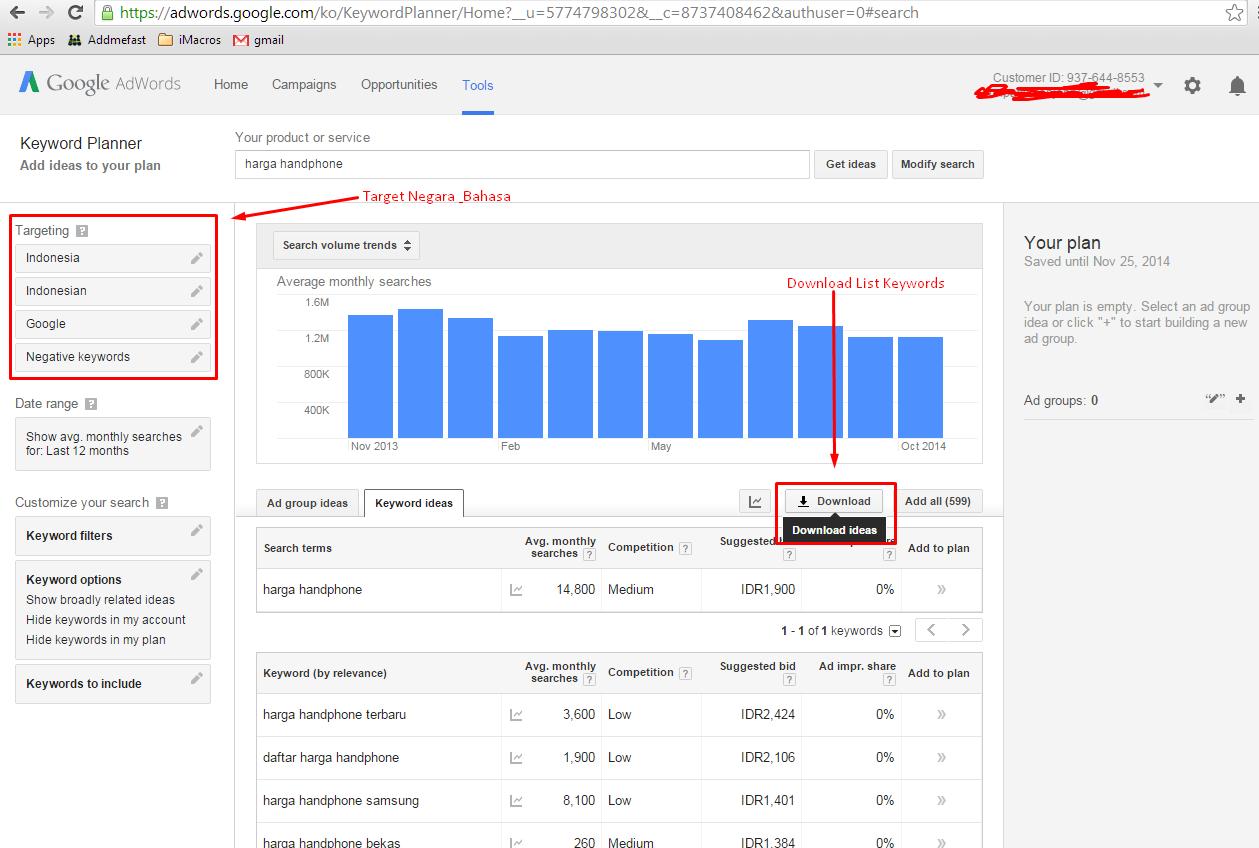Click the browser address bar URL
This screenshot has height=848, width=1259.
519,13
